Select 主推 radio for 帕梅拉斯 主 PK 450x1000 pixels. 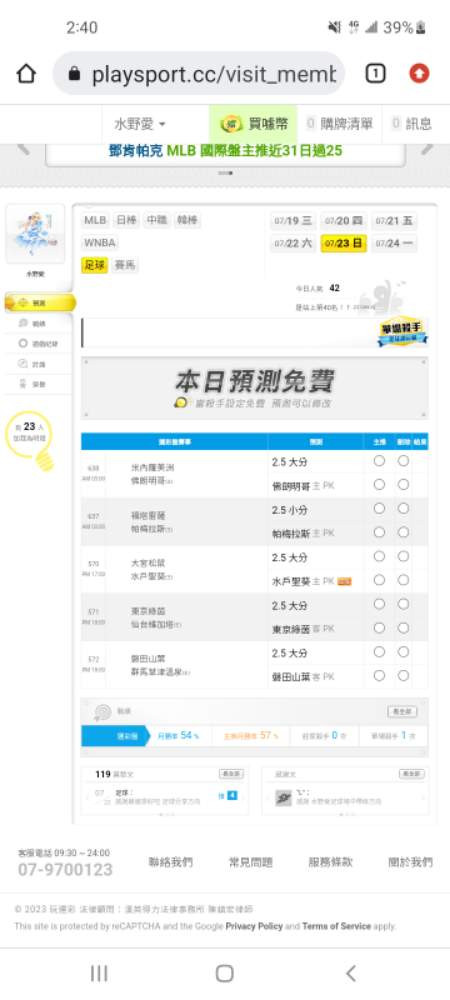379,533
